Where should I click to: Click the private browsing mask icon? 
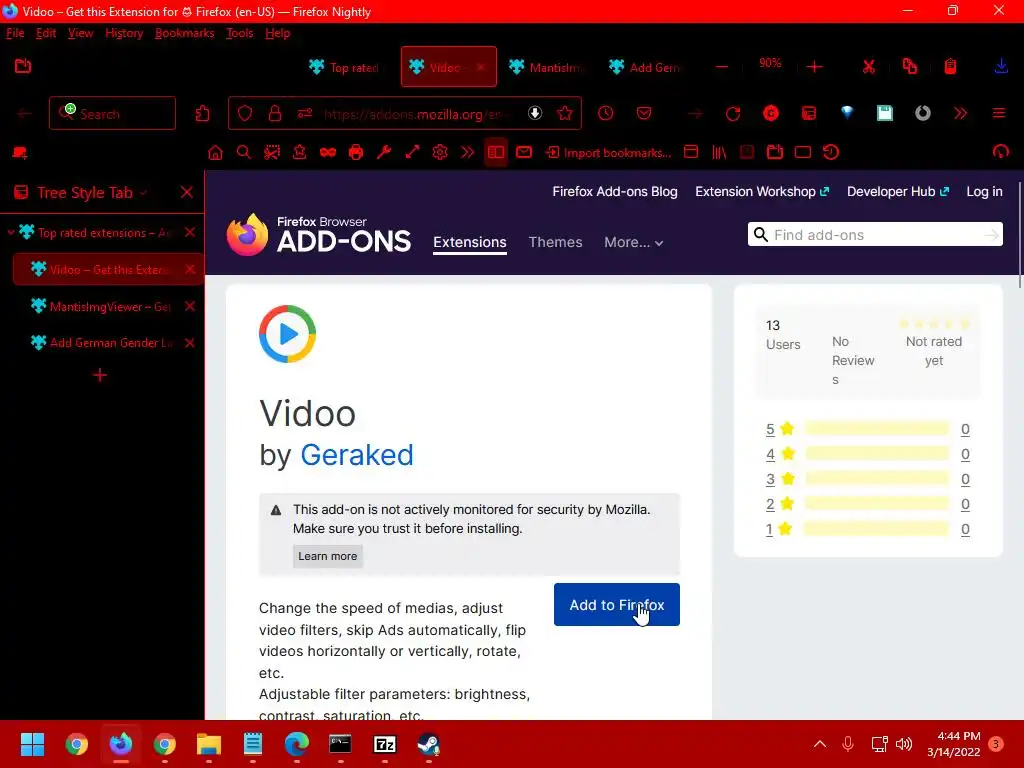(328, 153)
